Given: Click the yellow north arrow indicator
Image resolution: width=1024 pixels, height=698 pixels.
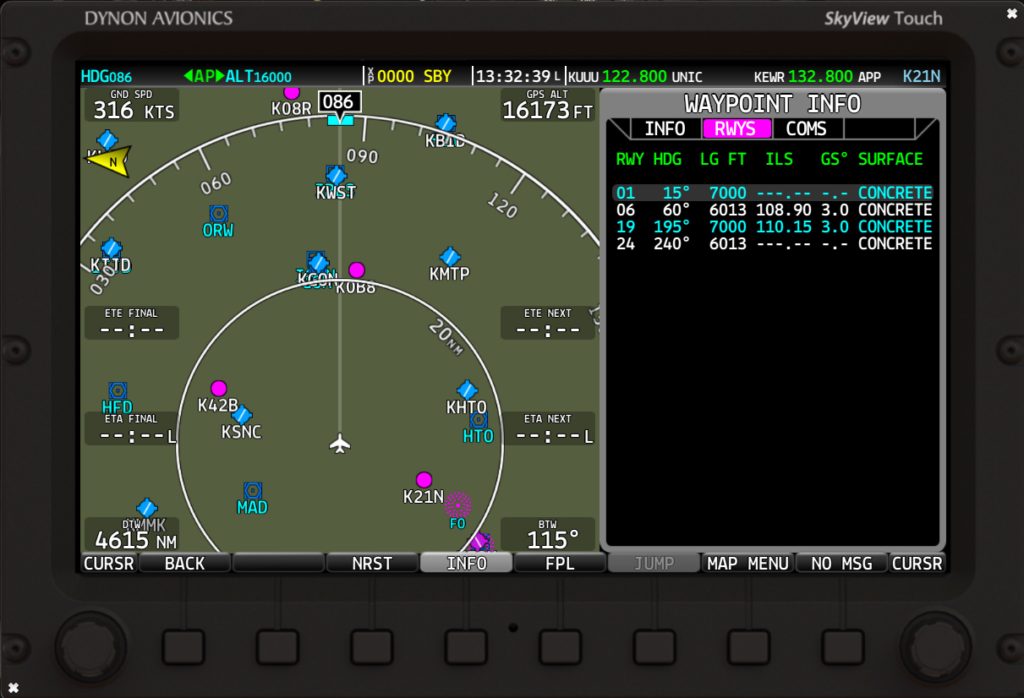Looking at the screenshot, I should click(x=107, y=160).
